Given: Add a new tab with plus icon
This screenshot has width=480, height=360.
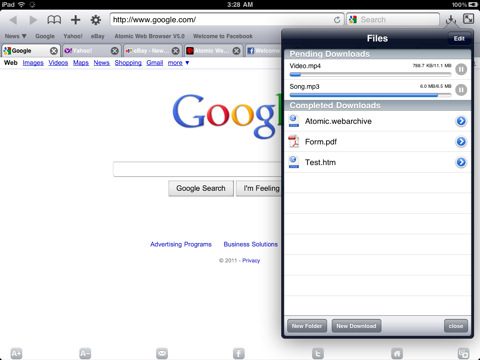Looking at the screenshot, I should 76,20.
